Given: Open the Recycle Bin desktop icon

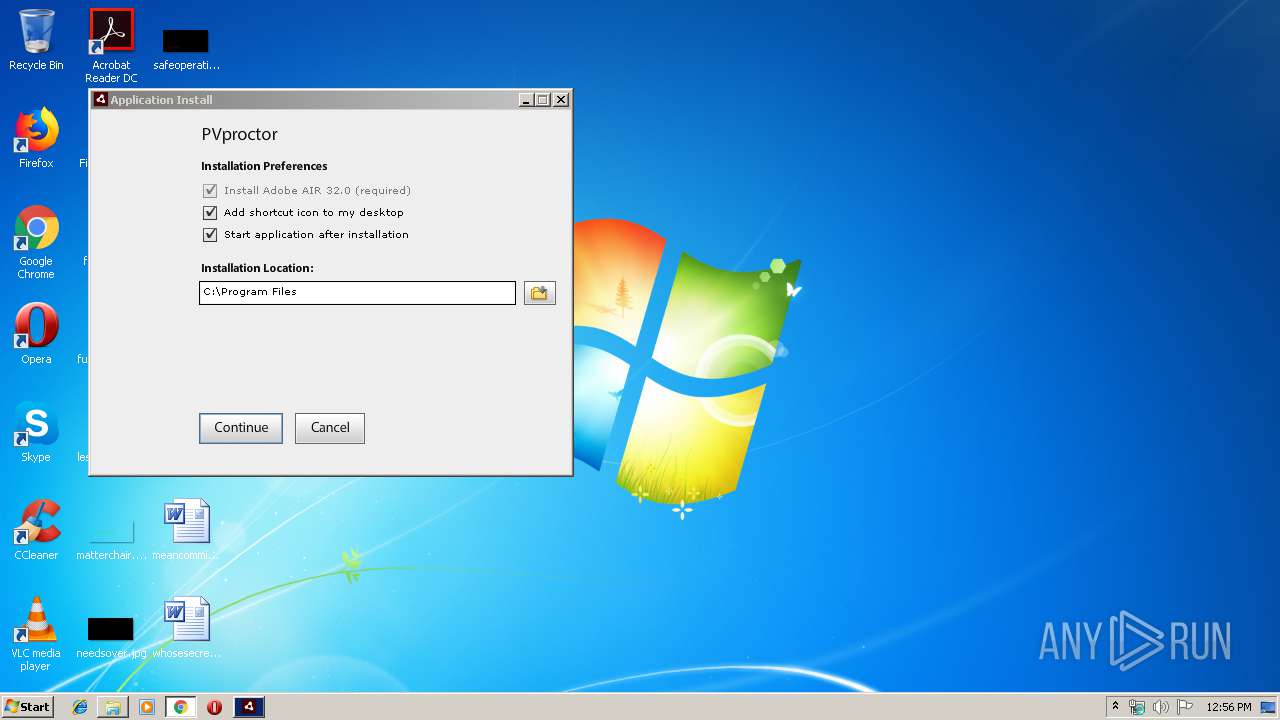Looking at the screenshot, I should coord(36,41).
